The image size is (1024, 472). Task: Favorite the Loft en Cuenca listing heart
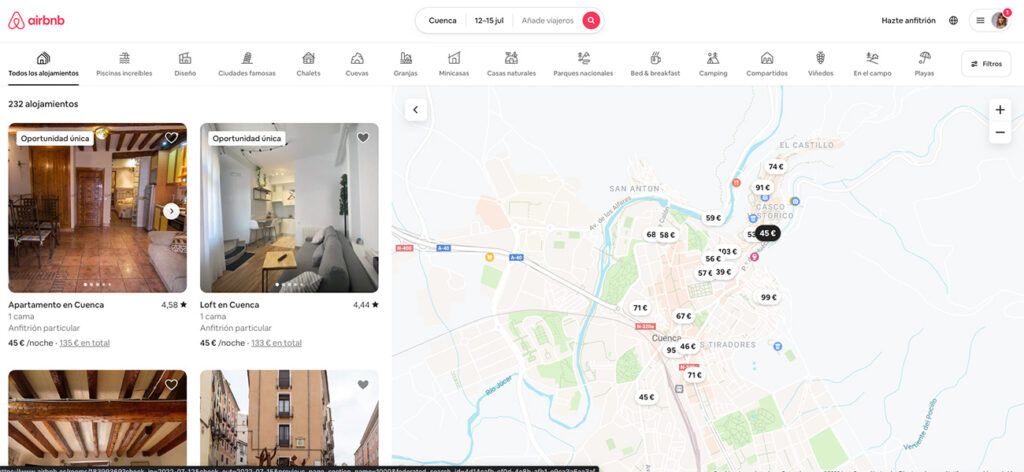(x=363, y=138)
